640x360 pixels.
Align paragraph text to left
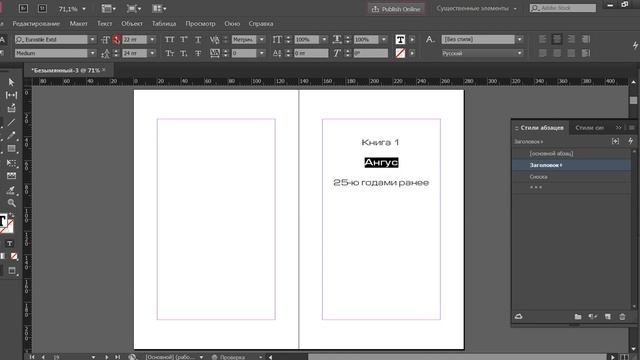[x=542, y=39]
